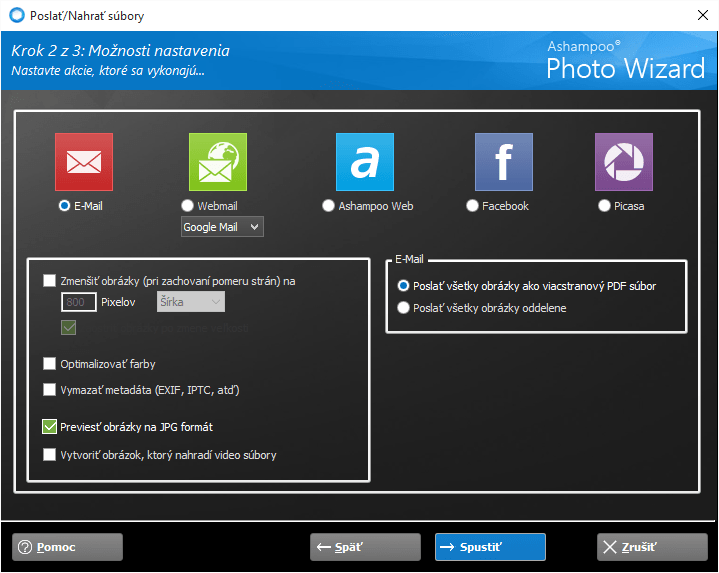Enable Vymazať metadáta checkbox
The width and height of the screenshot is (719, 573).
pos(50,390)
